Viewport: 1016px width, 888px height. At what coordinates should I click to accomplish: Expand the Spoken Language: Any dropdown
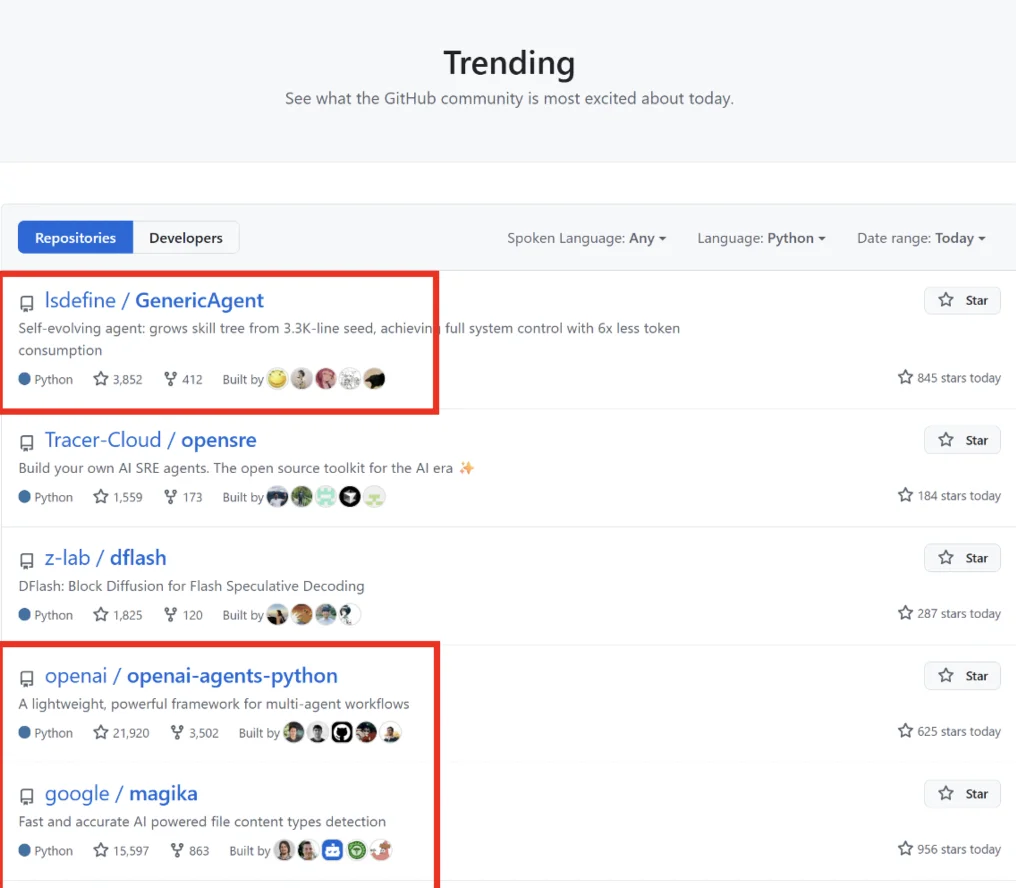tap(586, 238)
